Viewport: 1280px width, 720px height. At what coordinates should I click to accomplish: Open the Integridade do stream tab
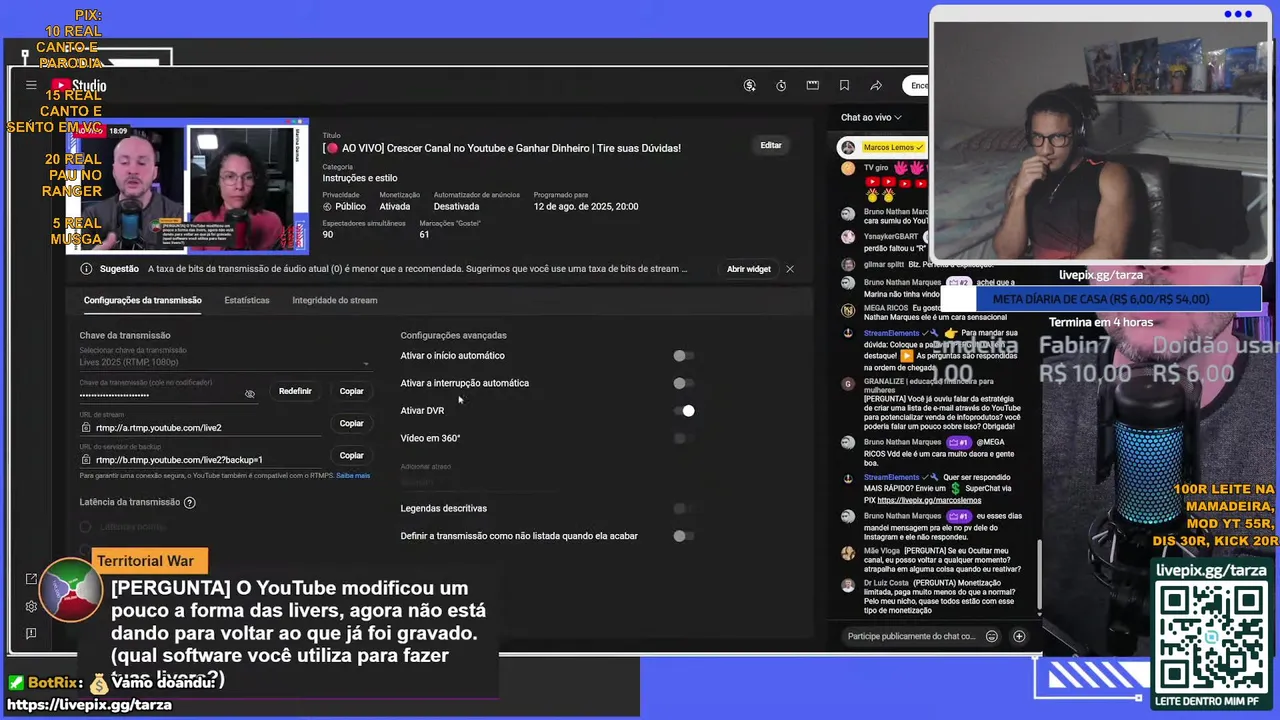pyautogui.click(x=334, y=300)
